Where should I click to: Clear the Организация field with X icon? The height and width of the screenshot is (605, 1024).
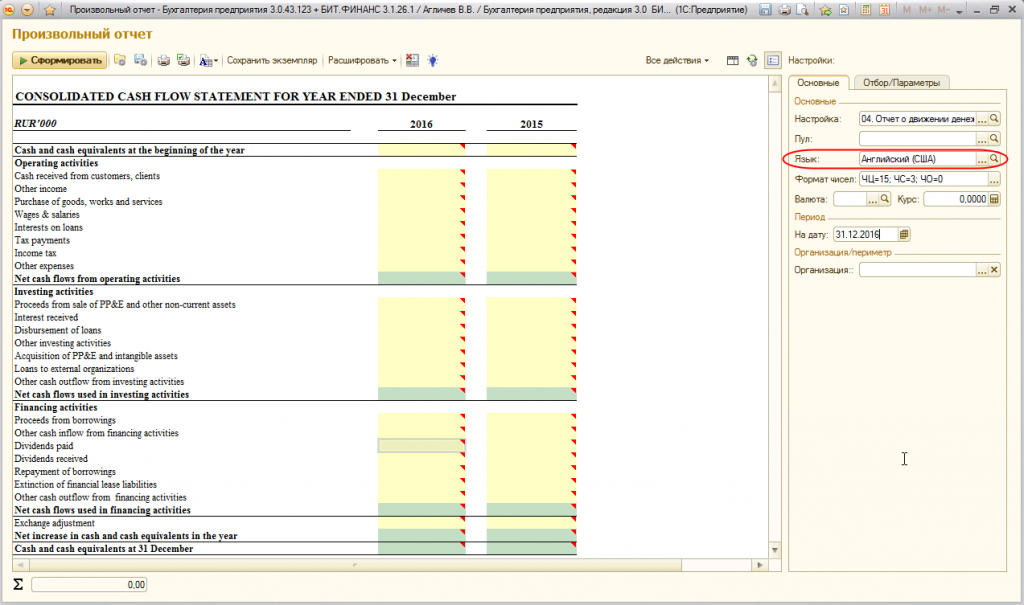(x=994, y=270)
